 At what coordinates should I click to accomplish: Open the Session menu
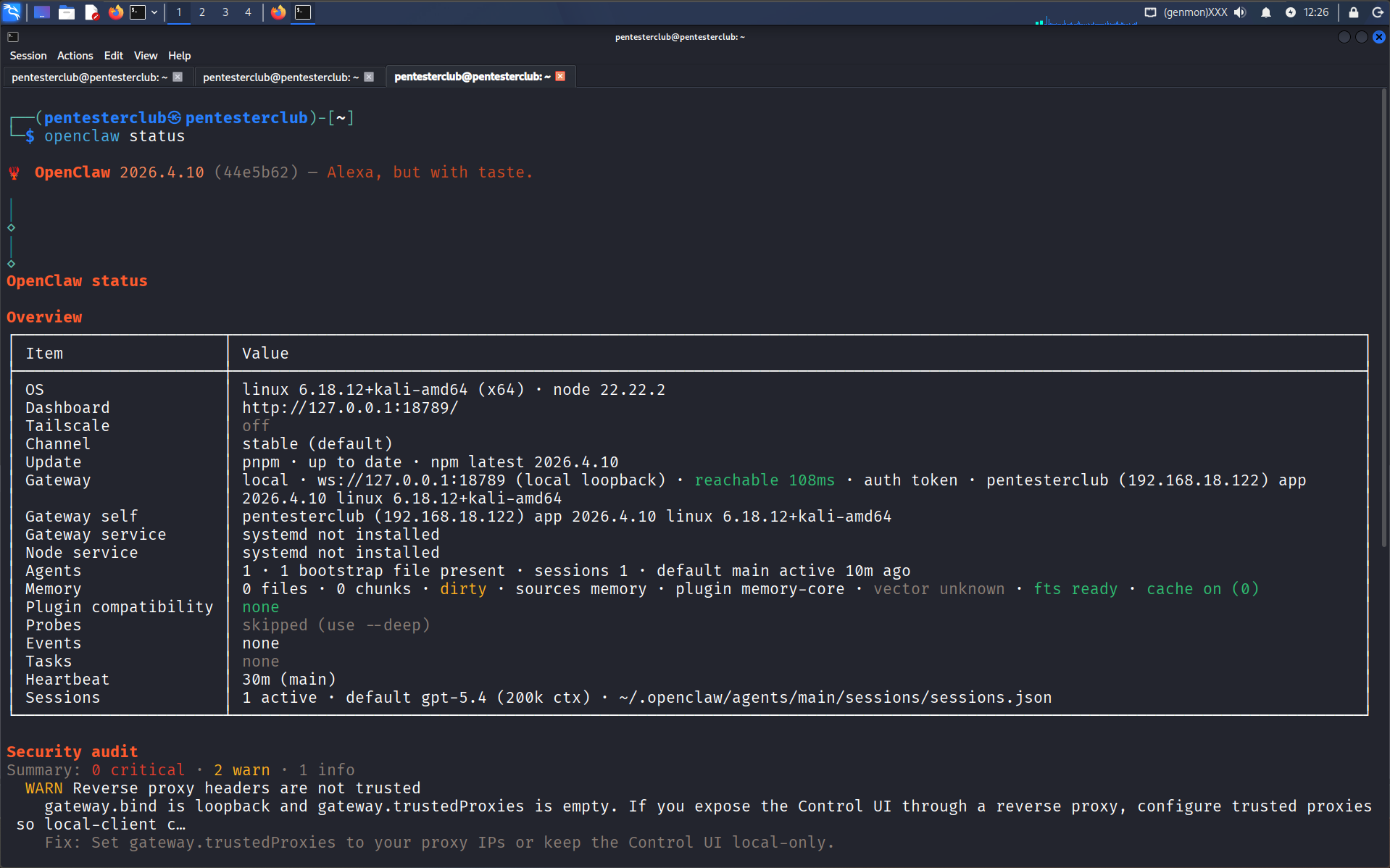pyautogui.click(x=28, y=56)
